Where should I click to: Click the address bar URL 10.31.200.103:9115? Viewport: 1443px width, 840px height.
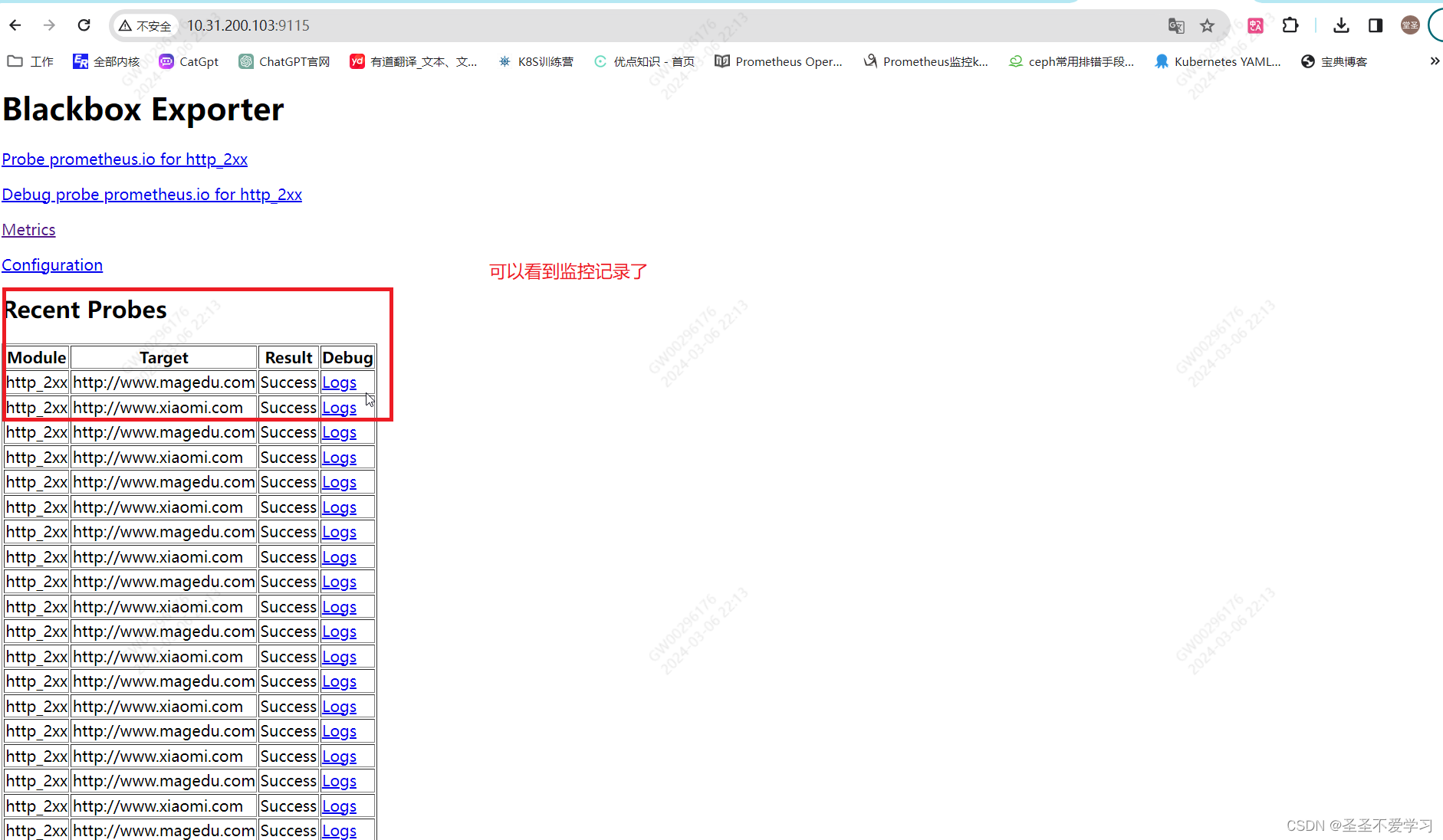(248, 25)
